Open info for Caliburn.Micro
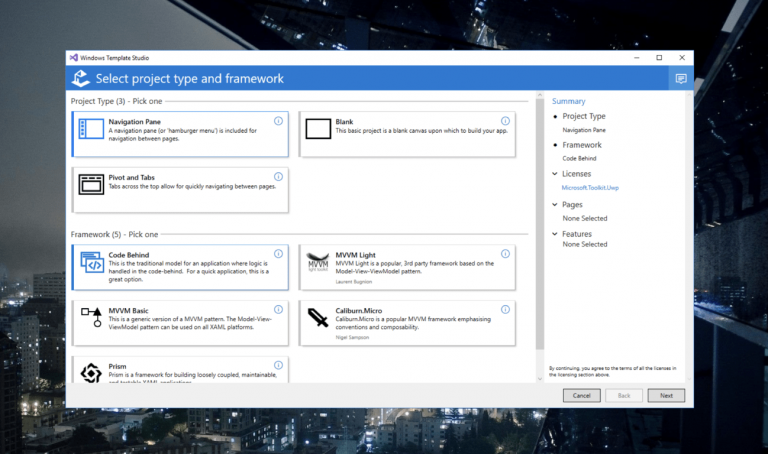768x454 pixels. click(505, 310)
